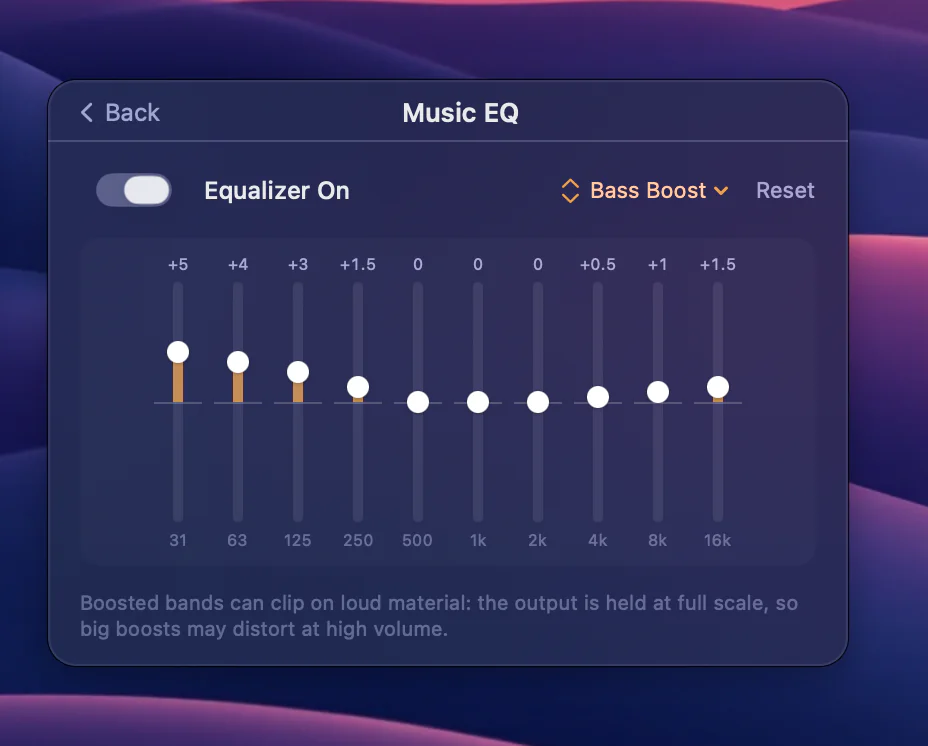
Task: Click the 16k band slider knob
Action: pos(718,387)
